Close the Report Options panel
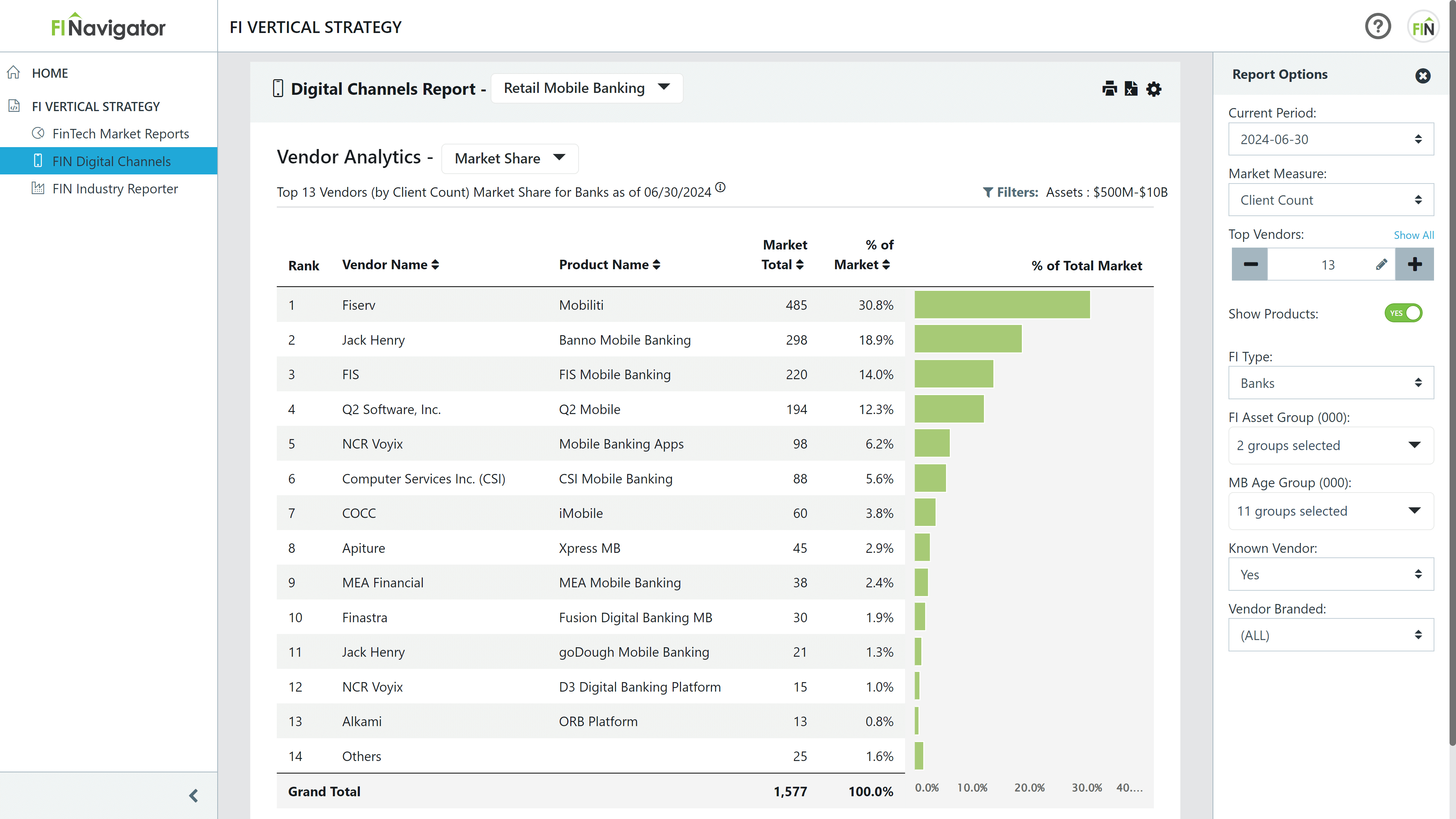The image size is (1456, 819). click(1423, 75)
